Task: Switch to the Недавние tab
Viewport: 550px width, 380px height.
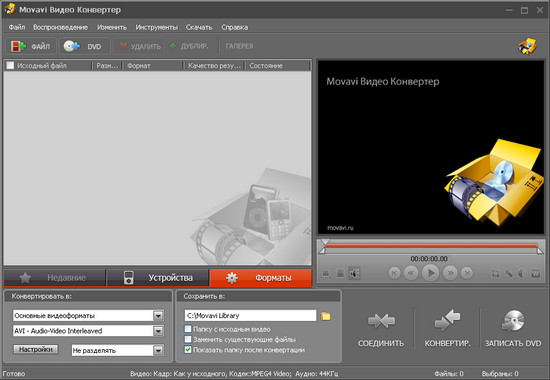Action: coord(54,278)
